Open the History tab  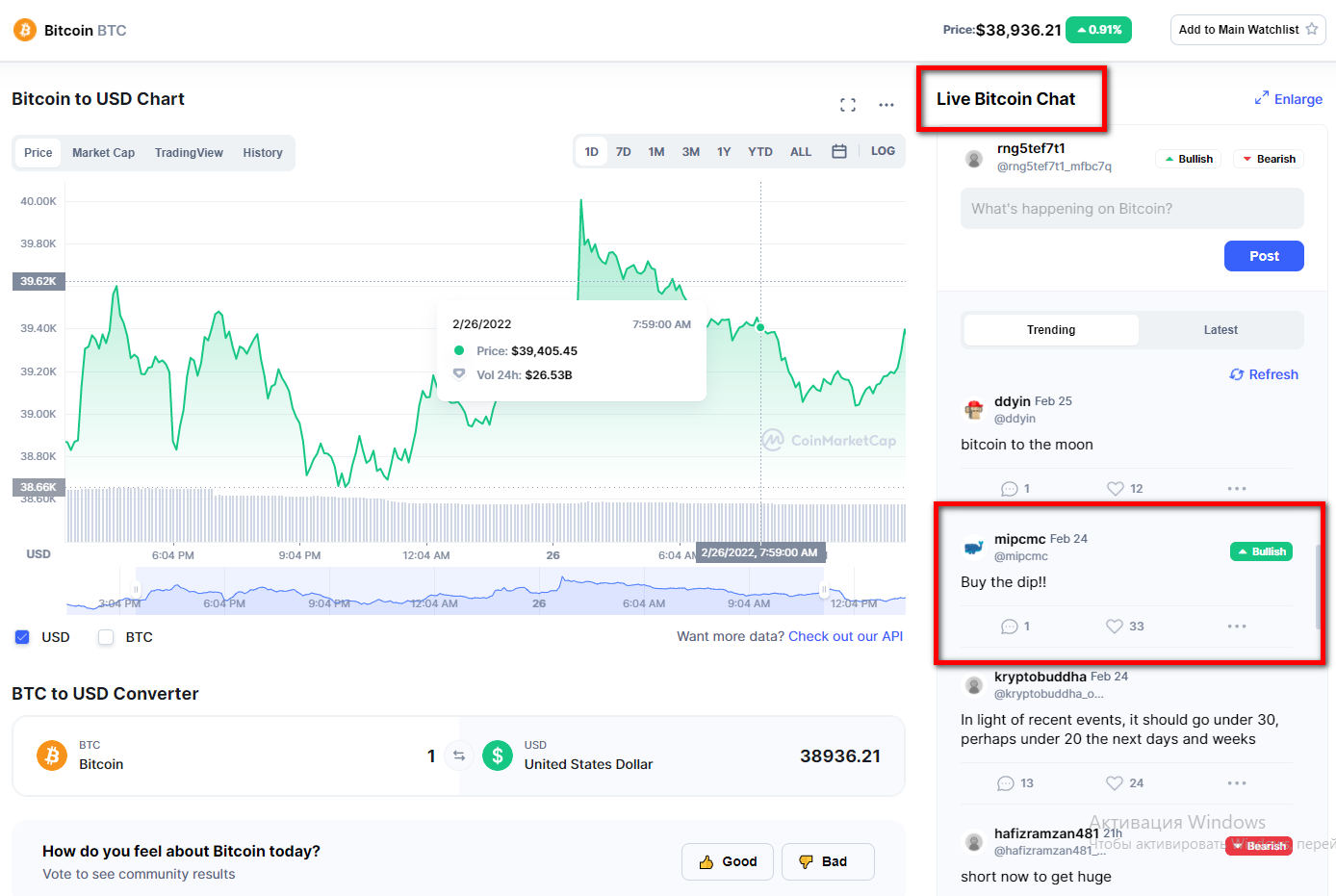tap(263, 153)
